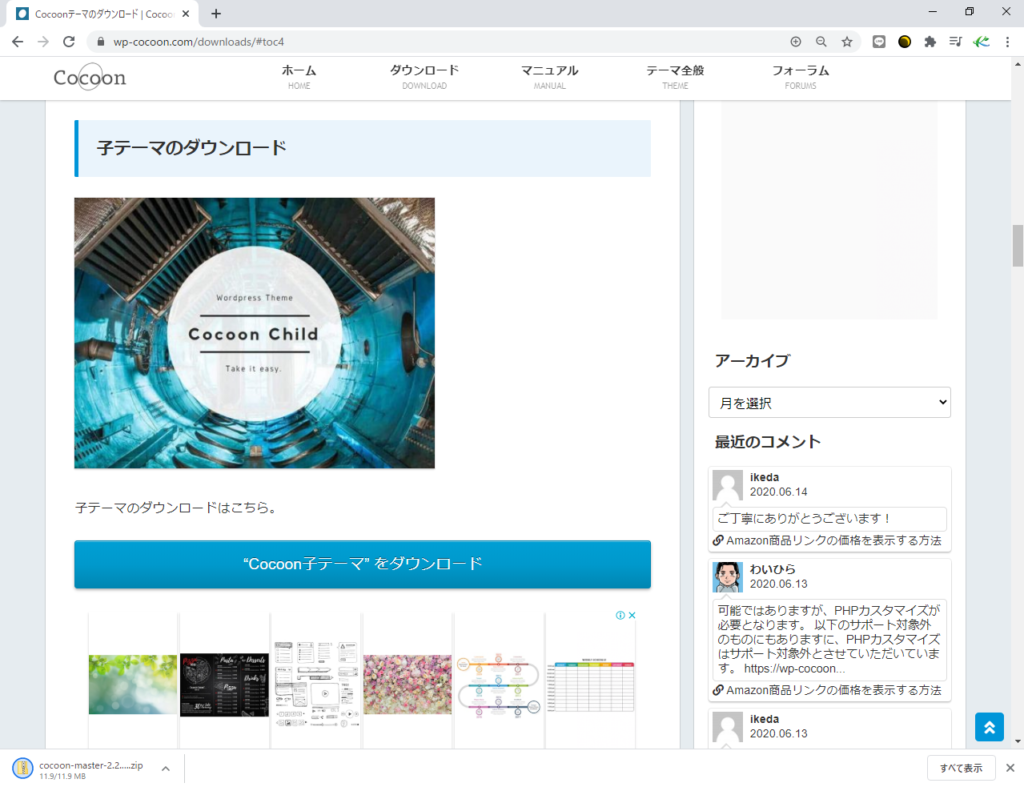Open the speech-bubble extension icon

879,42
